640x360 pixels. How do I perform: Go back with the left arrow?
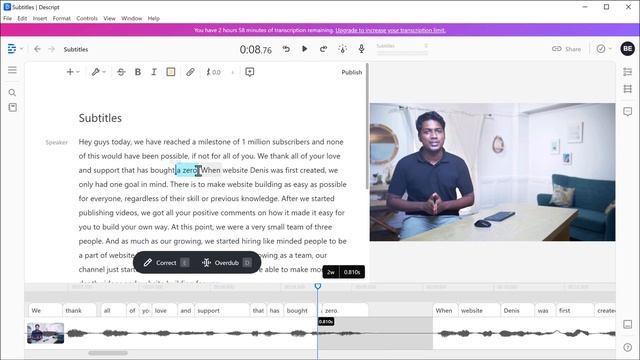(37, 49)
